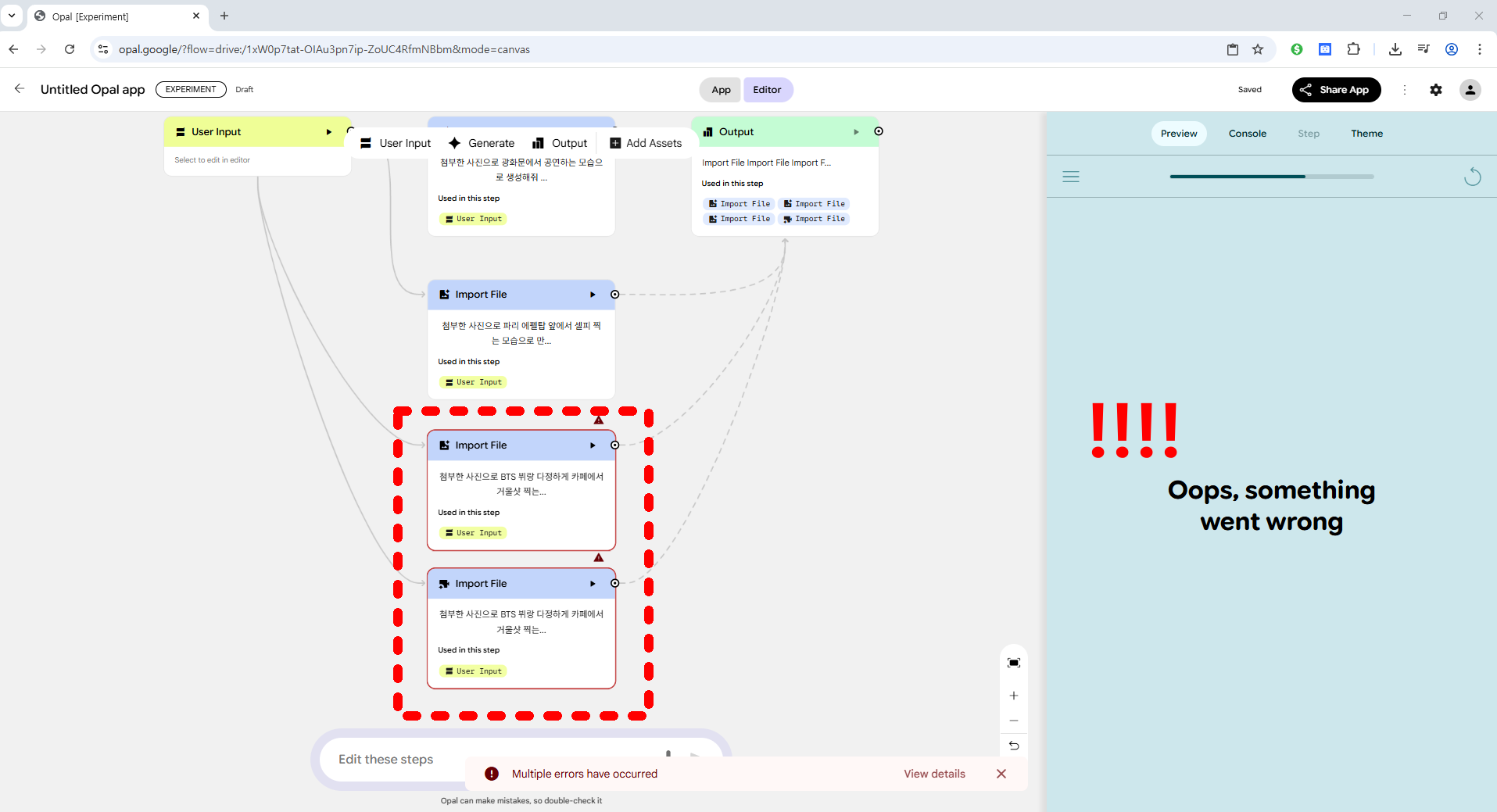Click the Output node header
The width and height of the screenshot is (1497, 812).
(x=785, y=132)
